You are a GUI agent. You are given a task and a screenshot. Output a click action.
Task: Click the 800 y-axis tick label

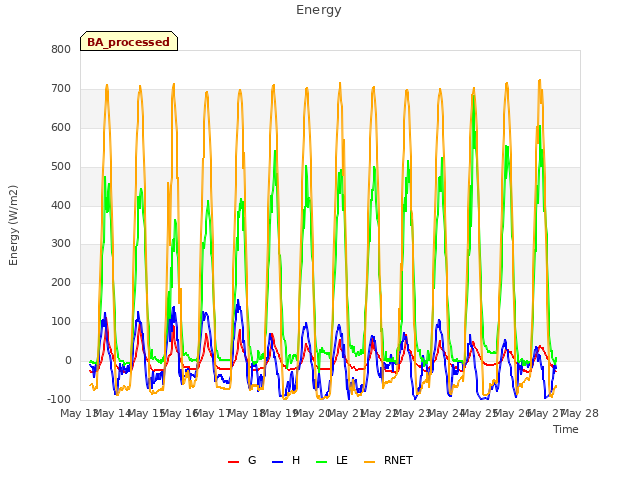tap(61, 49)
